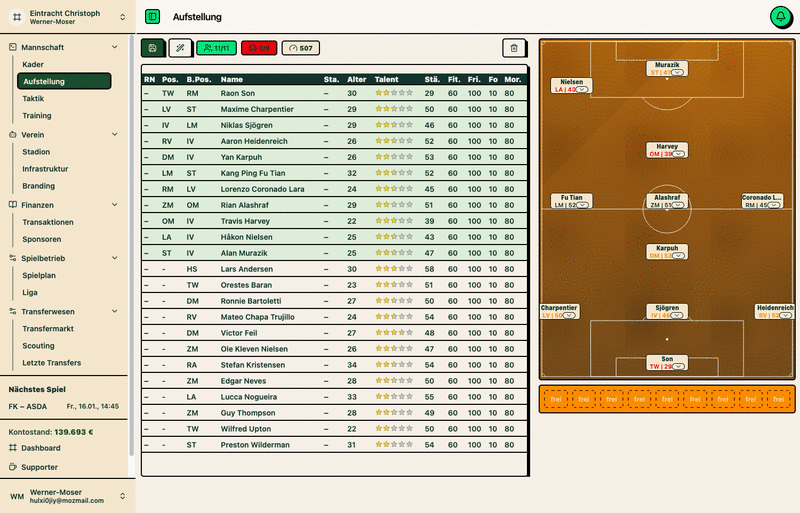This screenshot has height=513, width=800.
Task: Open dropdown on Coronado L. pitch card
Action: click(x=774, y=205)
